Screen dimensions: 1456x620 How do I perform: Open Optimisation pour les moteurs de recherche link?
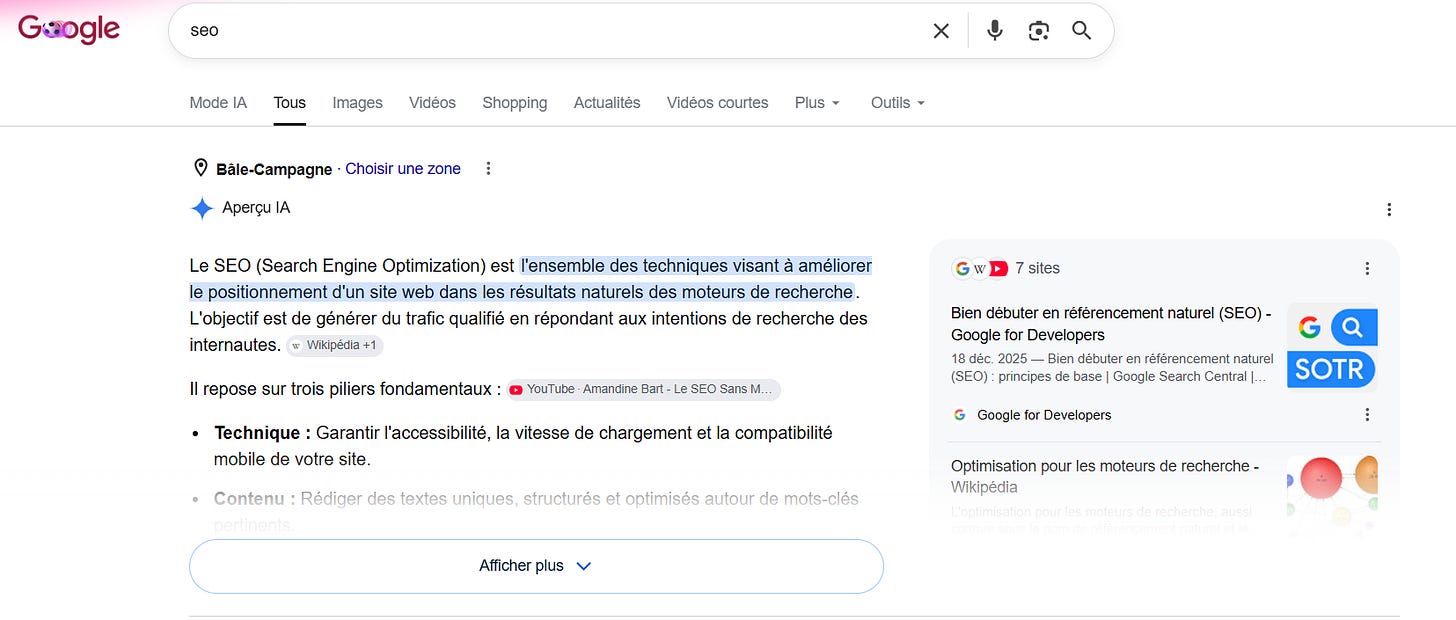pos(1105,476)
